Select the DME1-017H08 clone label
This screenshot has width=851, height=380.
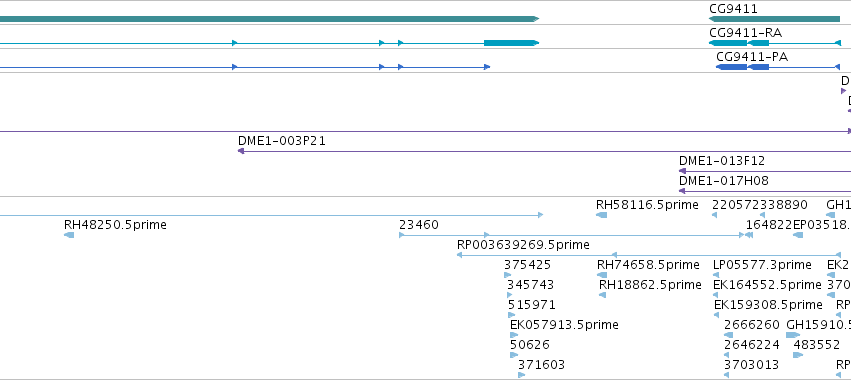pos(723,181)
